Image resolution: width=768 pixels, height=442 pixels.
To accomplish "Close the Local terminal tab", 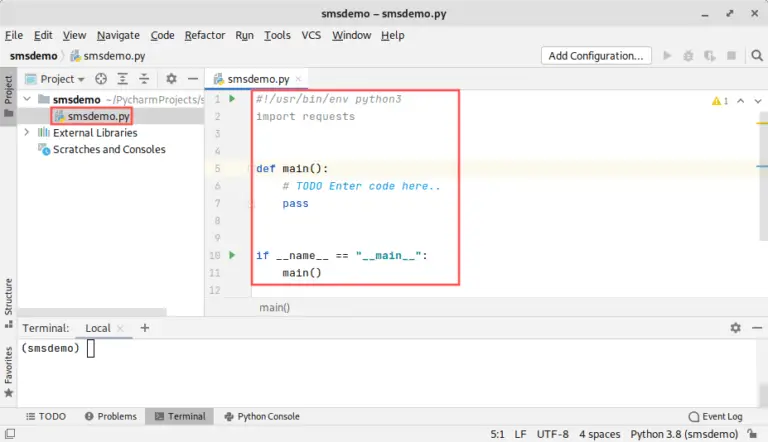I will 120,328.
